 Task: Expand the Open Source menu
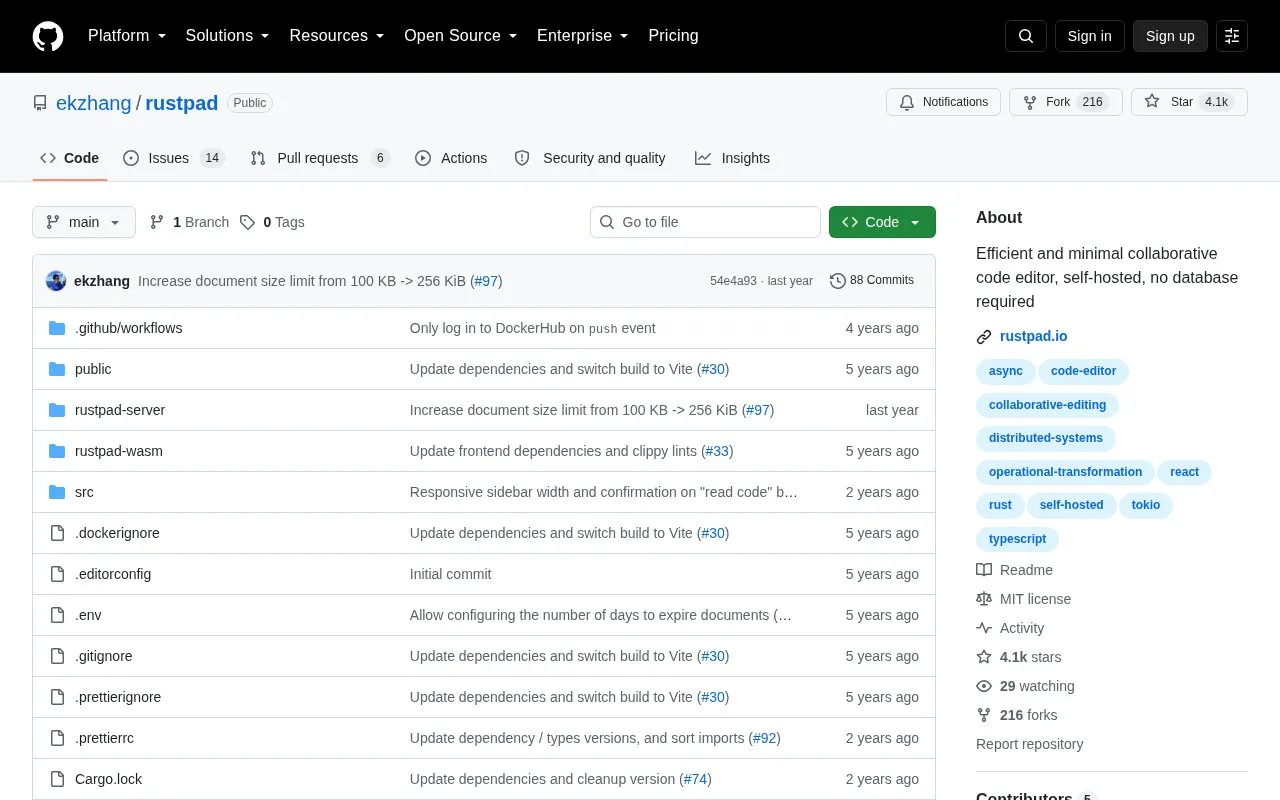pyautogui.click(x=460, y=36)
